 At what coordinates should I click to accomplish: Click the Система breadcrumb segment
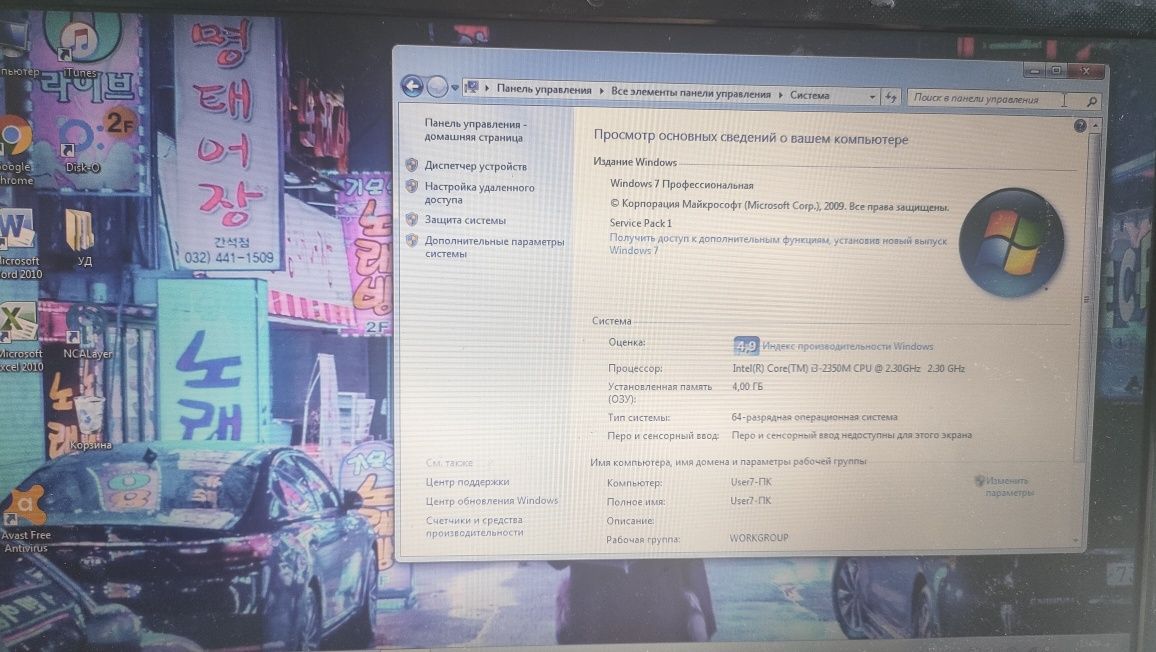[809, 95]
